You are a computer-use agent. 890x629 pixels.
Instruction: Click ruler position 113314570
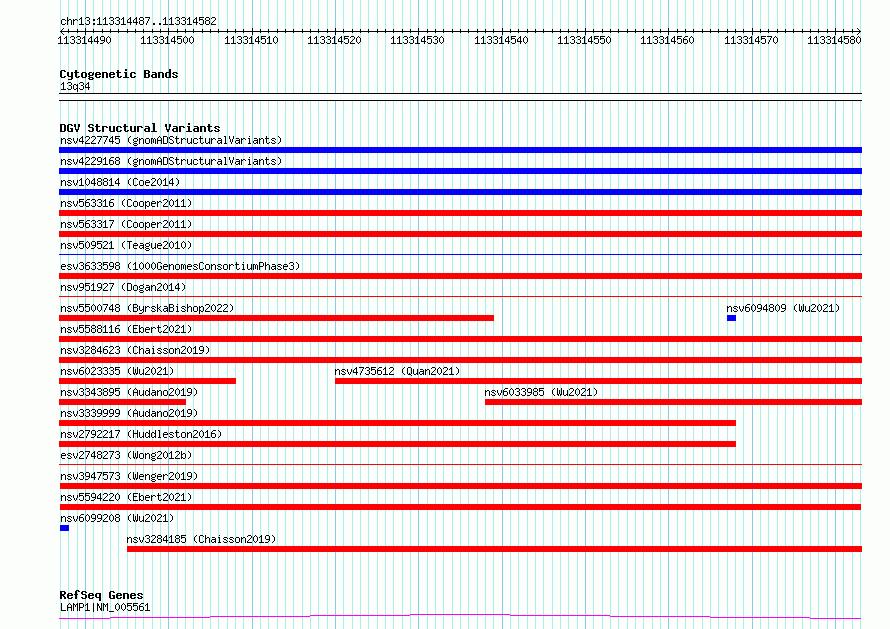pyautogui.click(x=751, y=40)
